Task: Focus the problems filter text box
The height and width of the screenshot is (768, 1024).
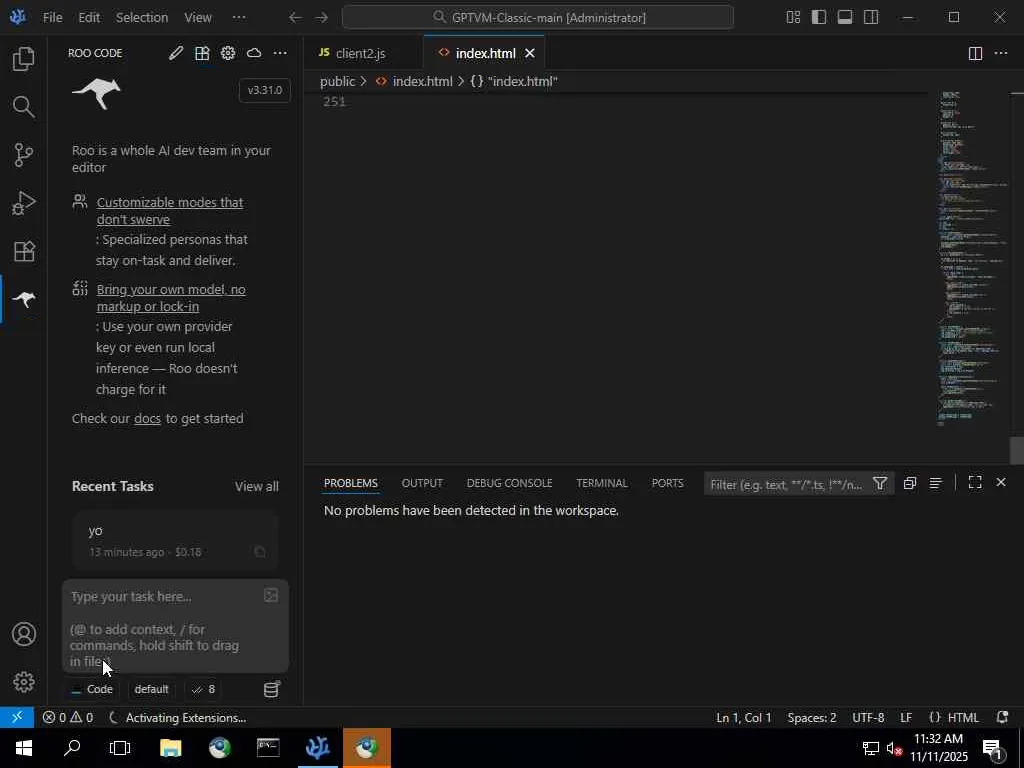Action: (787, 484)
